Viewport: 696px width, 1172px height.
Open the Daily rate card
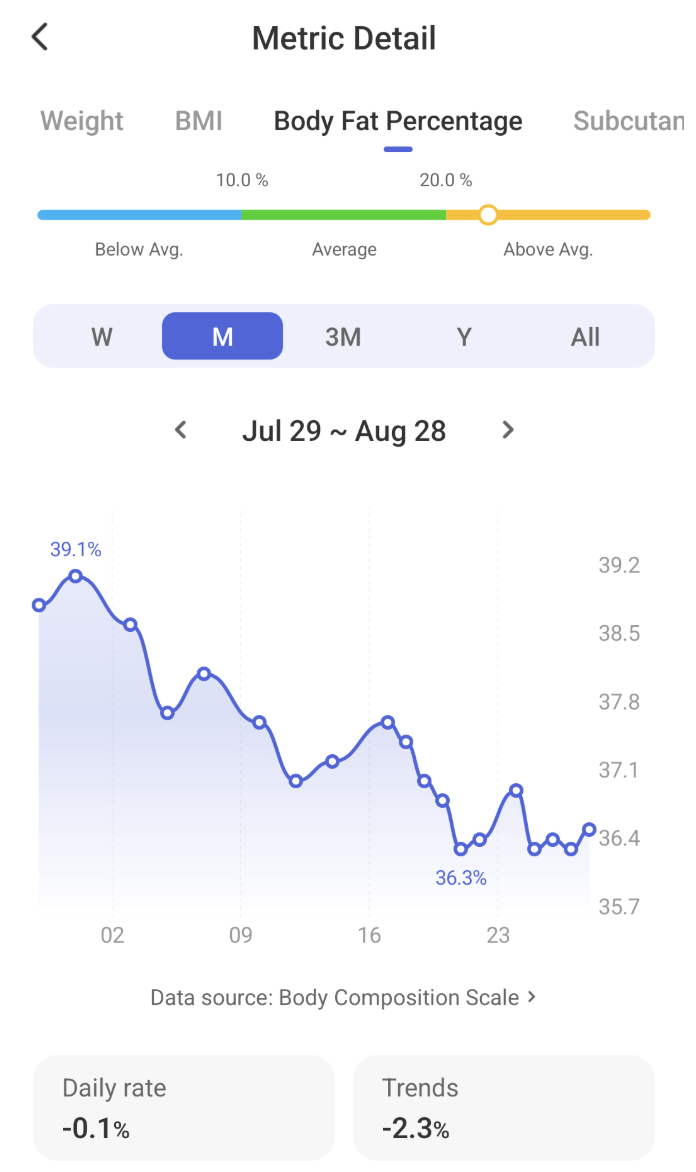[184, 1108]
